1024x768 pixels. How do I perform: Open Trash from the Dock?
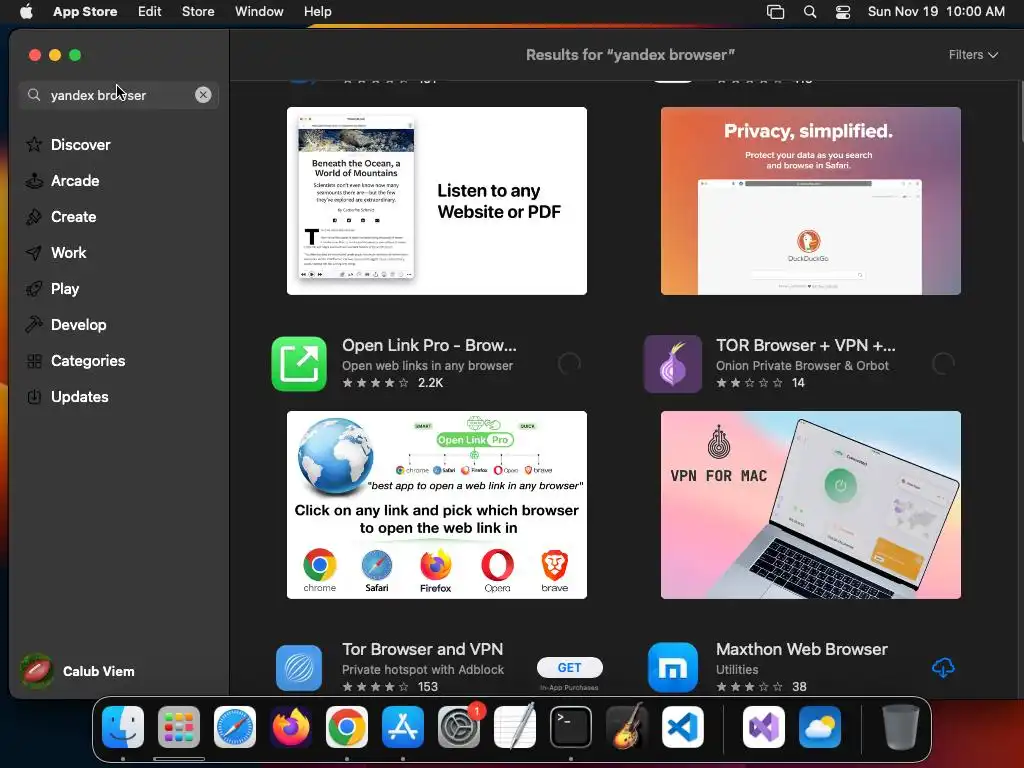pyautogui.click(x=901, y=727)
